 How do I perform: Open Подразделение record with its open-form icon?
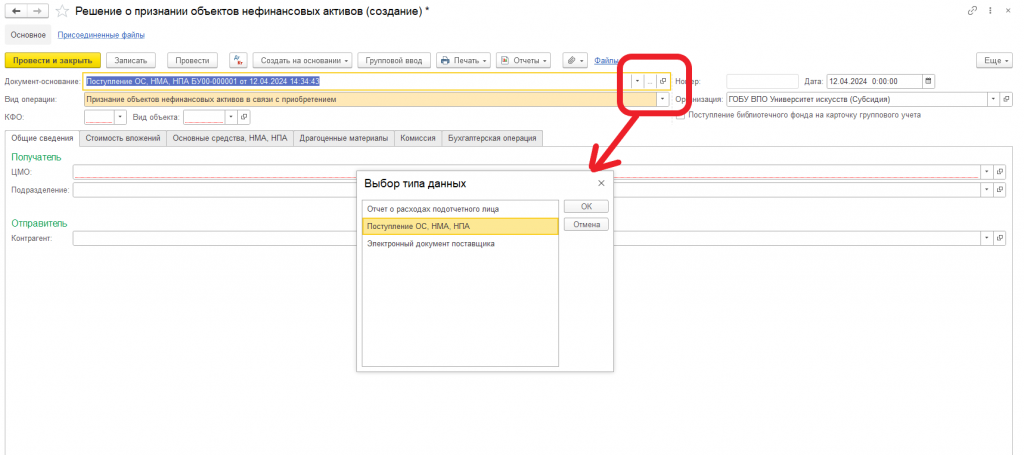[999, 189]
